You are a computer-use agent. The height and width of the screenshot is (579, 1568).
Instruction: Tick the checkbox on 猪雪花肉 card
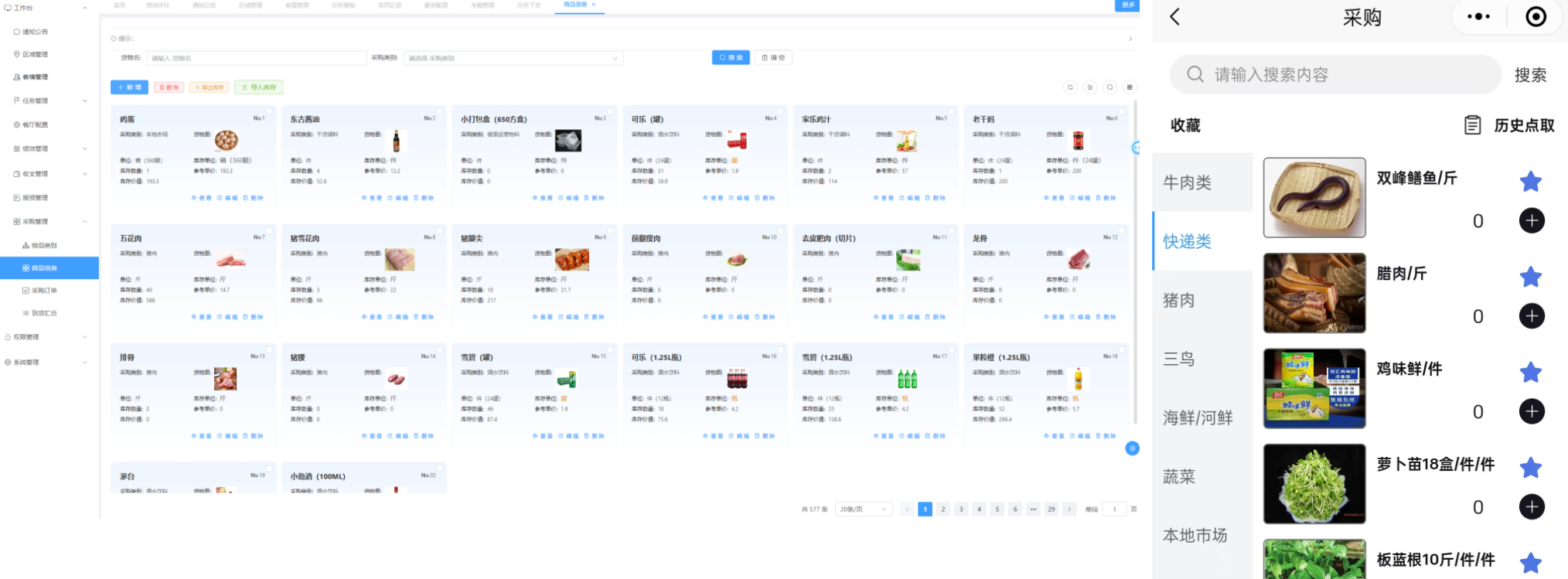(x=439, y=231)
